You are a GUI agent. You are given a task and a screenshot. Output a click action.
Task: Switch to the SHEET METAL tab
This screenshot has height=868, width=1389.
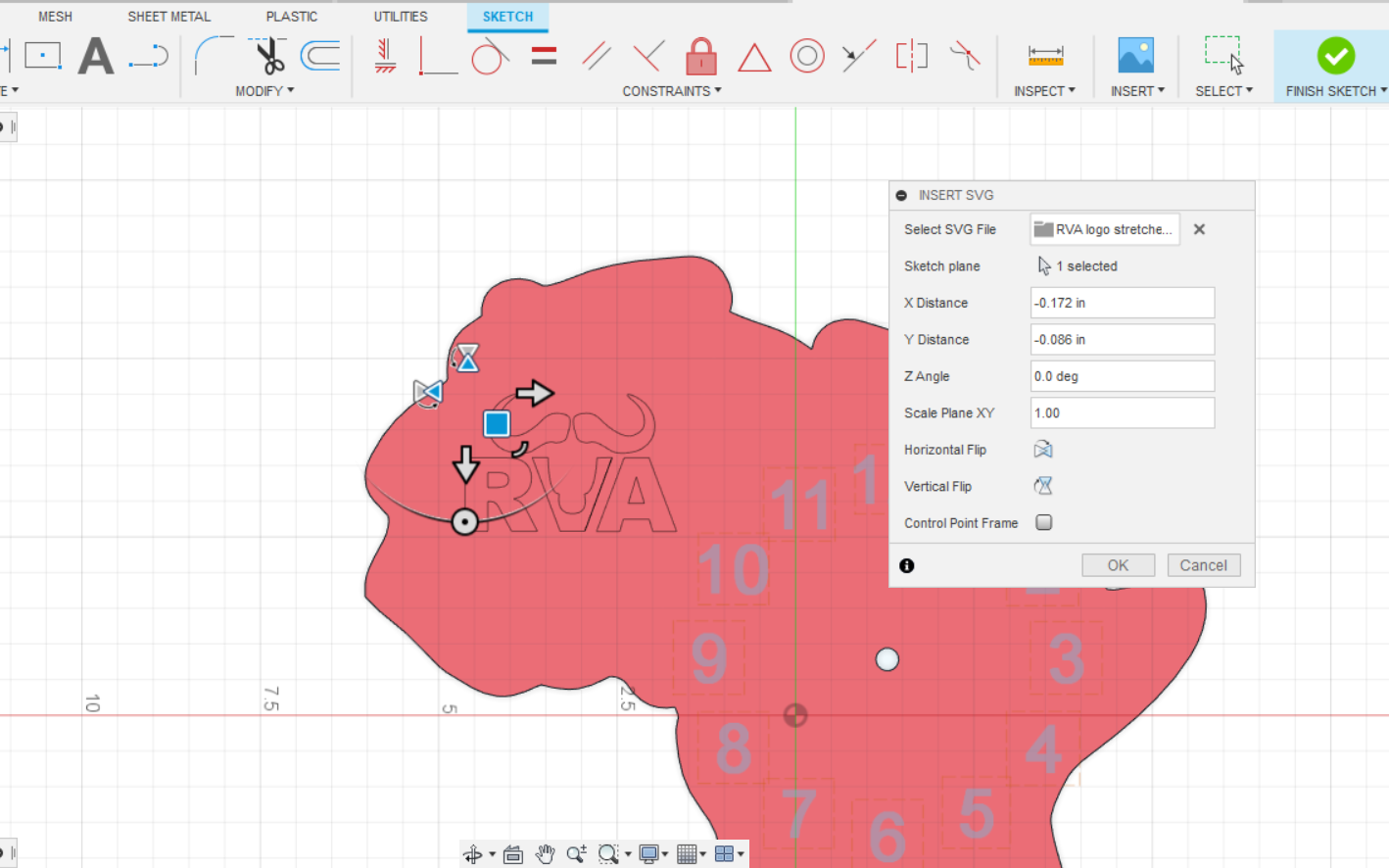[x=168, y=17]
